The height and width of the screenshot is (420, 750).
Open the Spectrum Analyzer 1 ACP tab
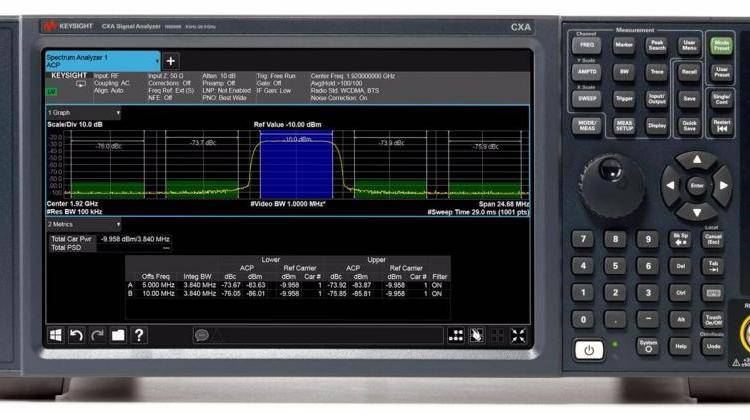[102, 61]
